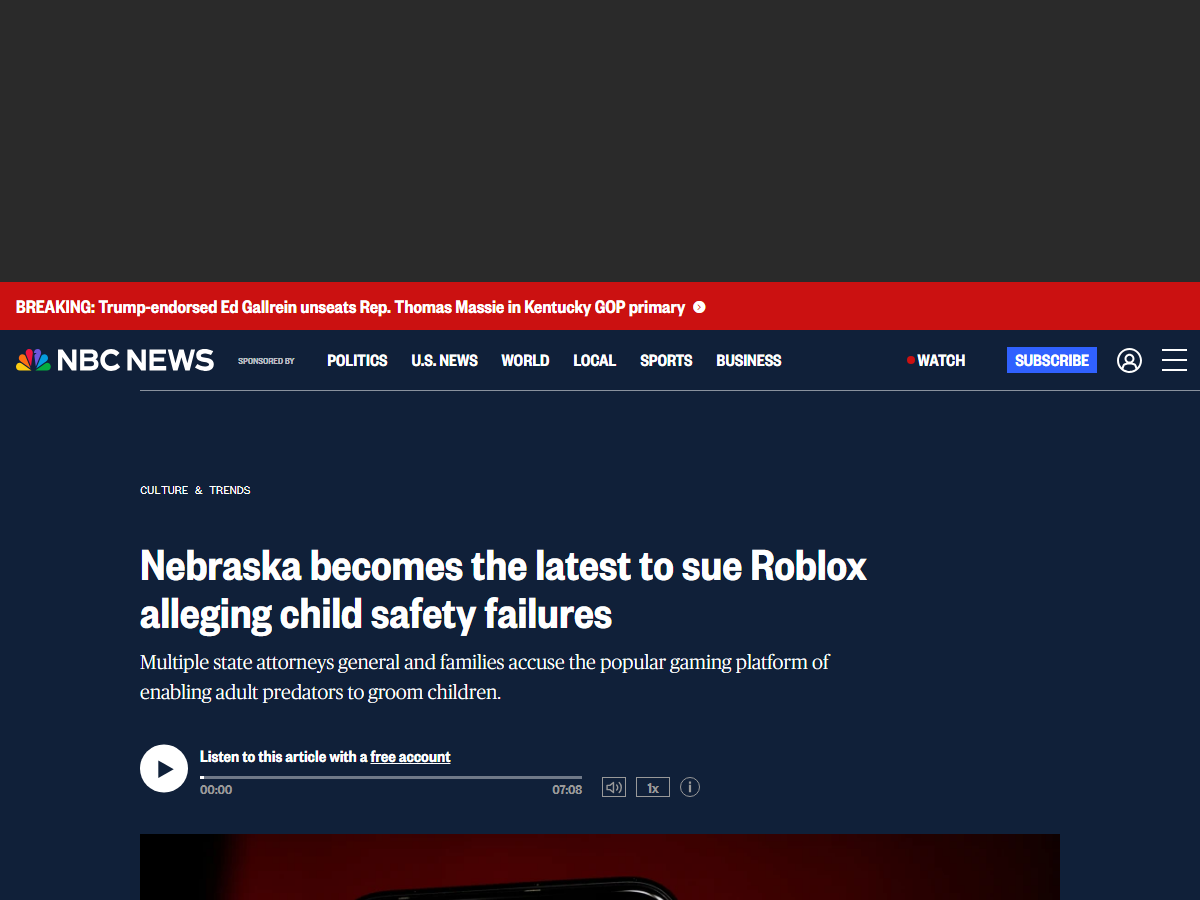Play the article audio

(164, 769)
